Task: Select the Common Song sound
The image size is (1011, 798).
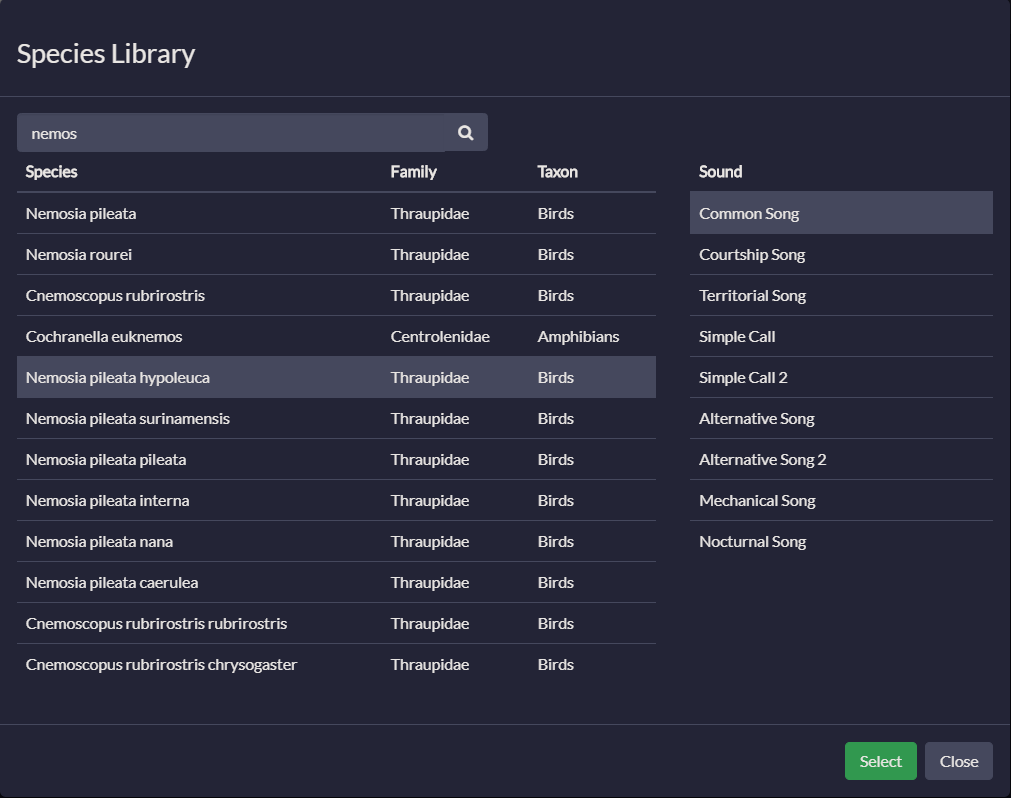Action: click(x=841, y=213)
